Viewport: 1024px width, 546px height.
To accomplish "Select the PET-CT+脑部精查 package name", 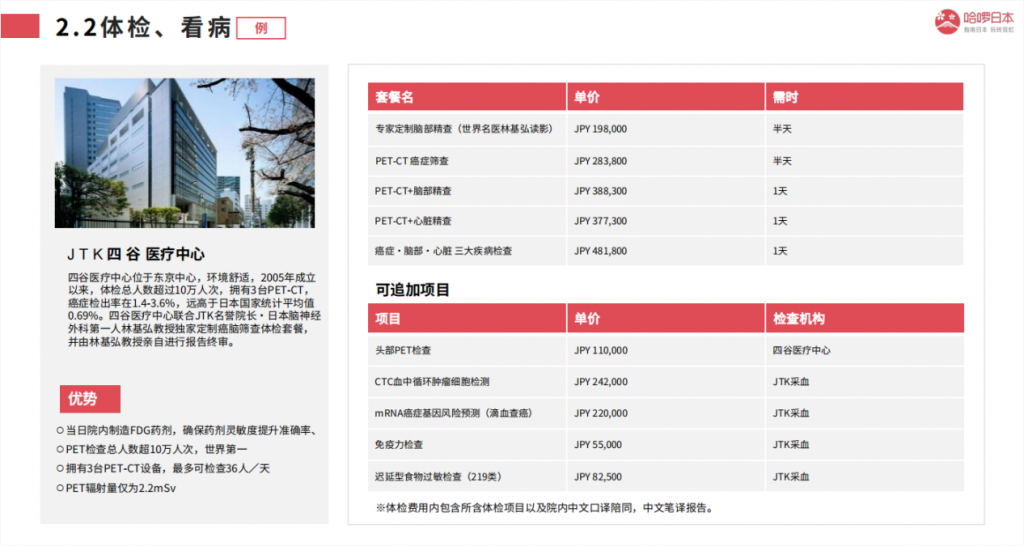I will click(413, 191).
